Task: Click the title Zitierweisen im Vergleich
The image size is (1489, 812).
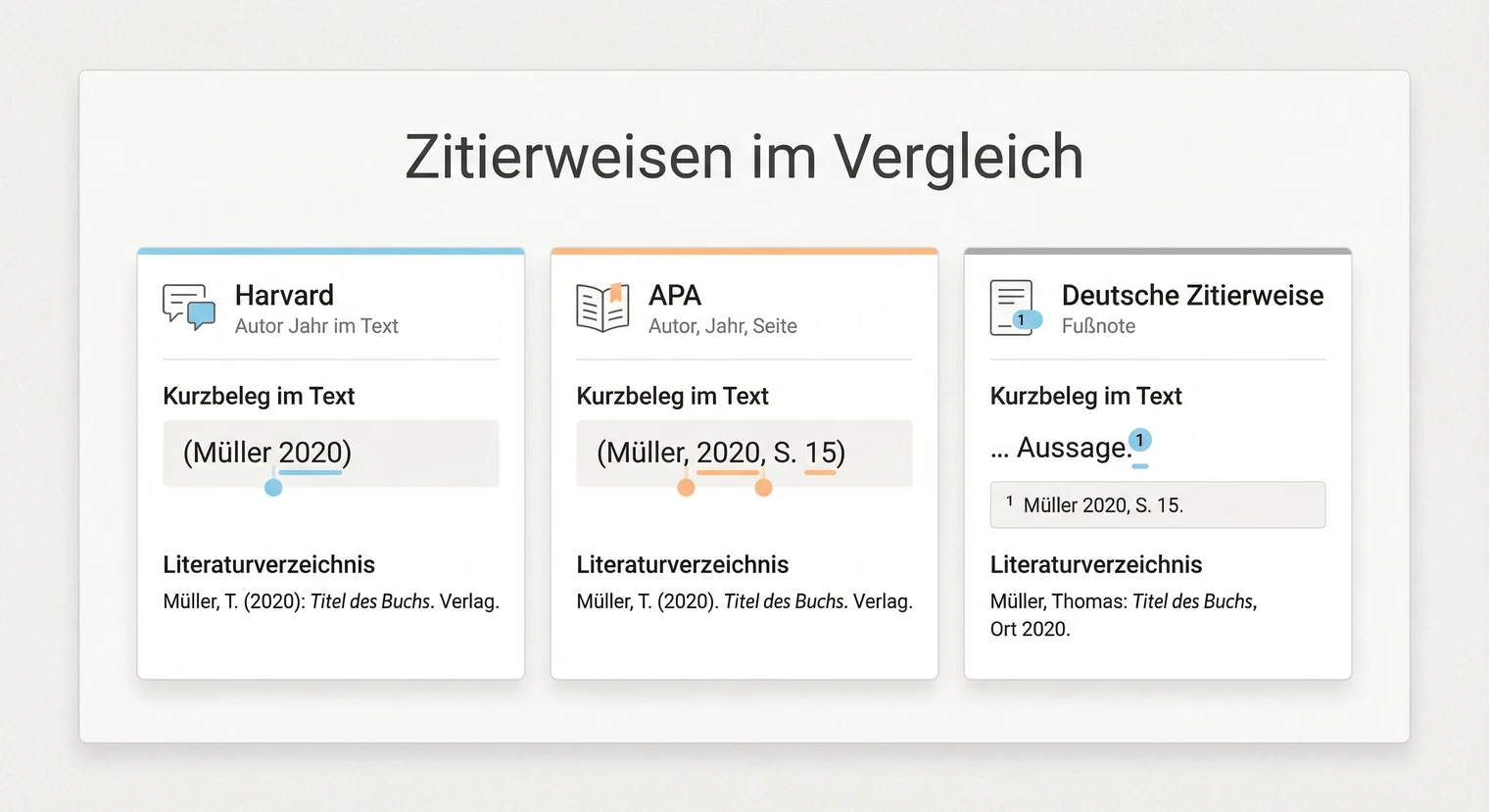Action: (x=744, y=157)
